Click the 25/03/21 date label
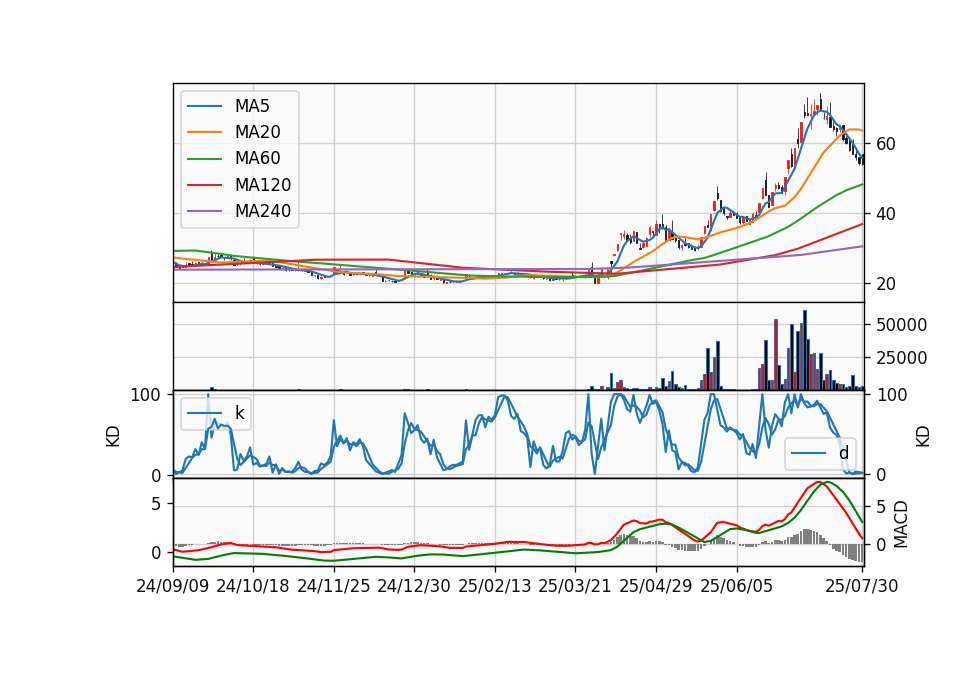This screenshot has width=960, height=690. tap(575, 586)
